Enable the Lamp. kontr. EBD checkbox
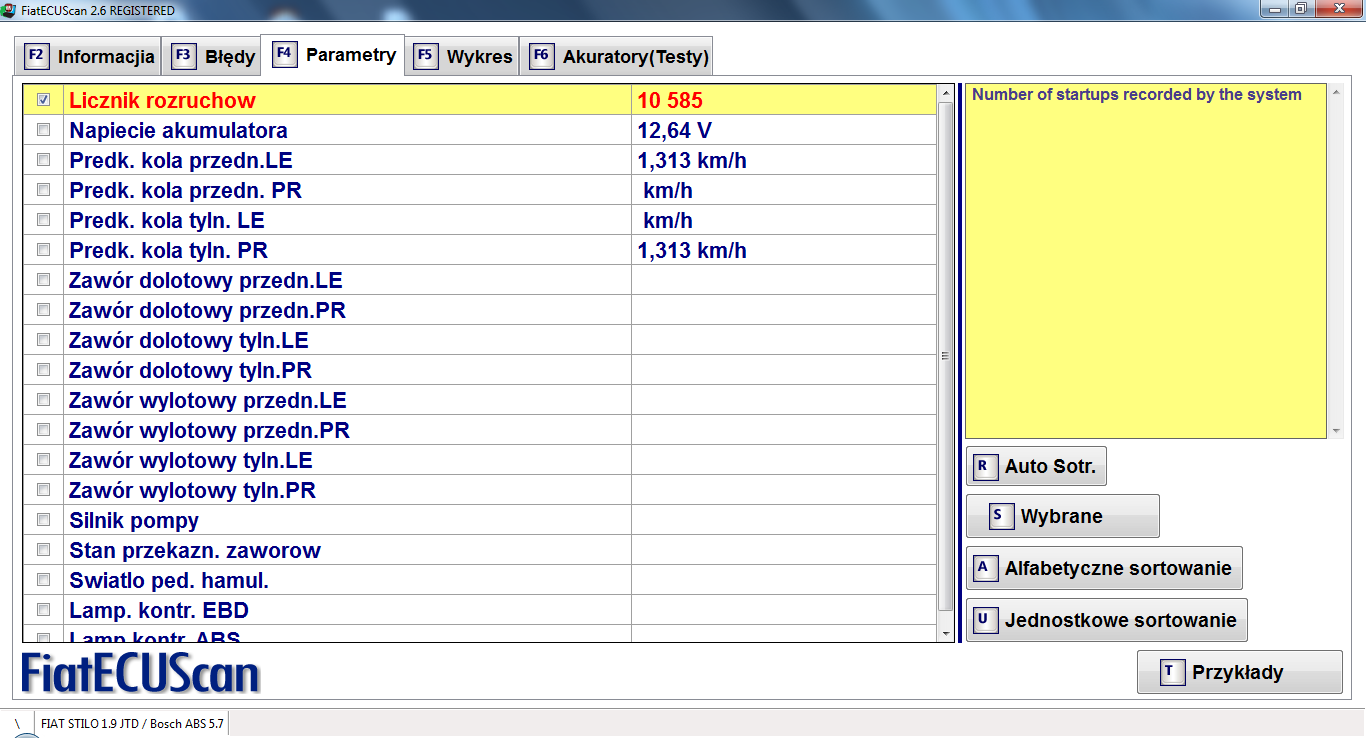 coord(43,610)
